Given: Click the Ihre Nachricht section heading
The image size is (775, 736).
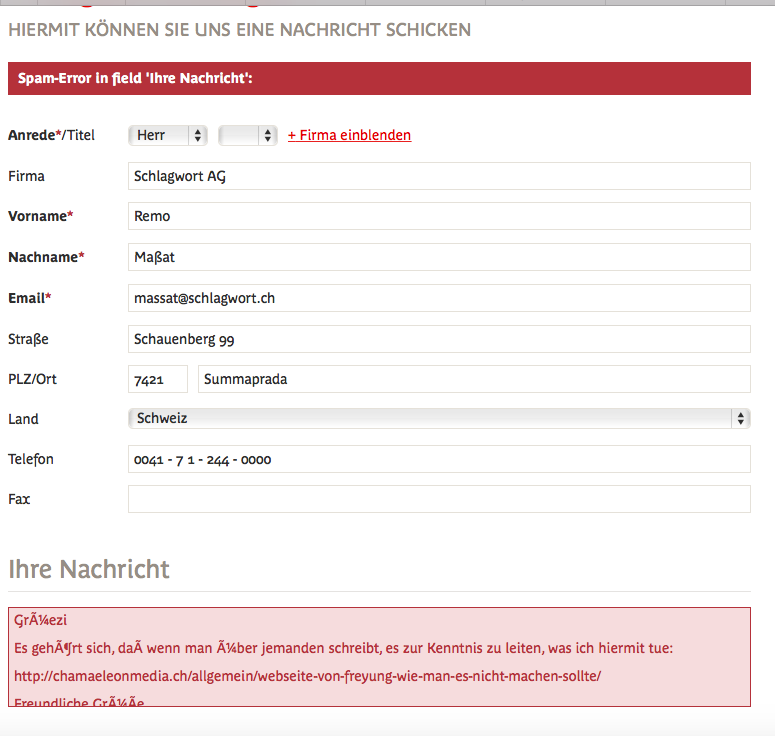Looking at the screenshot, I should pyautogui.click(x=89, y=569).
